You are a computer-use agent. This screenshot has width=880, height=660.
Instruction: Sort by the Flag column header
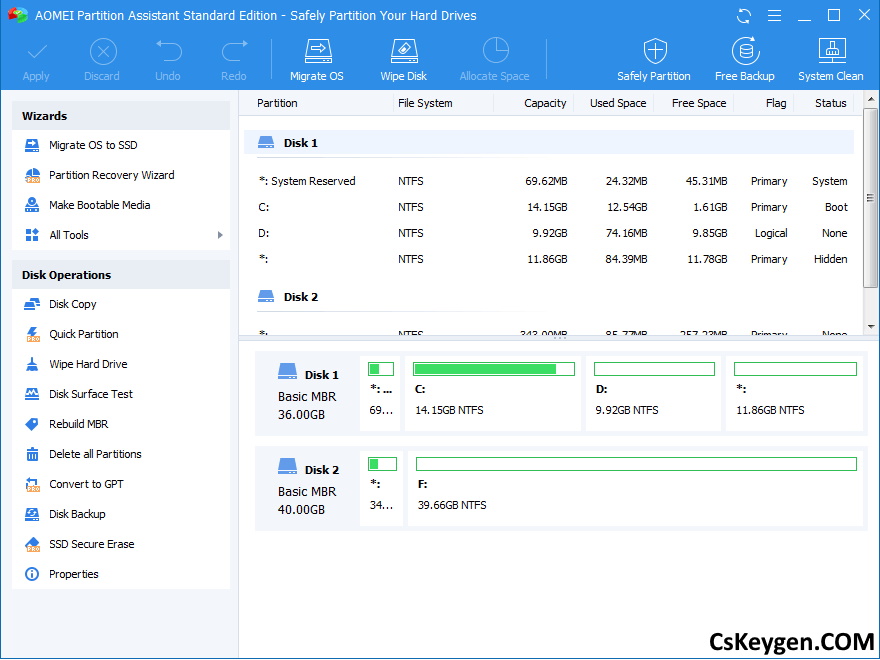pyautogui.click(x=776, y=103)
